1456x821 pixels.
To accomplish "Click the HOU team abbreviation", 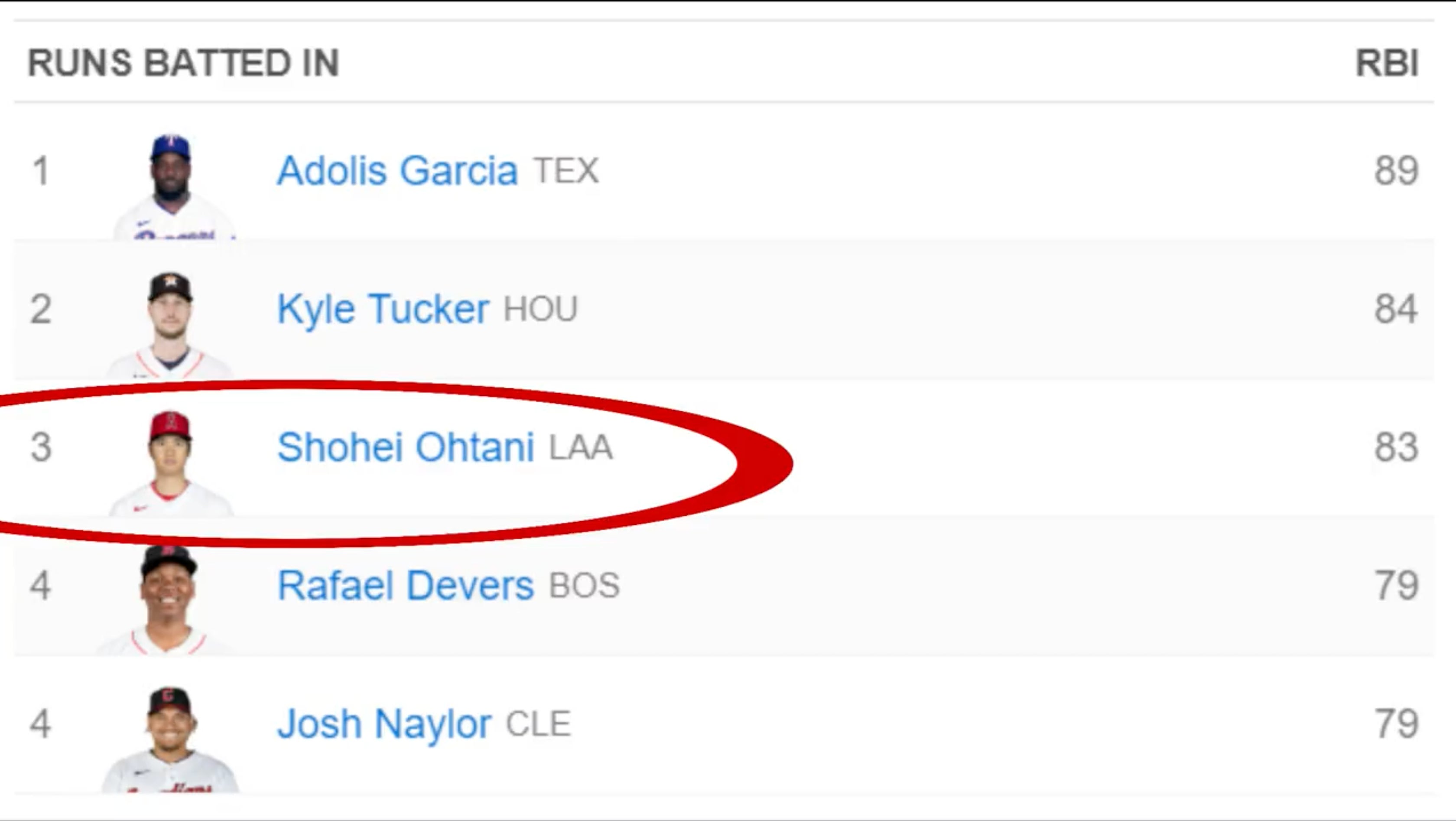I will click(540, 310).
